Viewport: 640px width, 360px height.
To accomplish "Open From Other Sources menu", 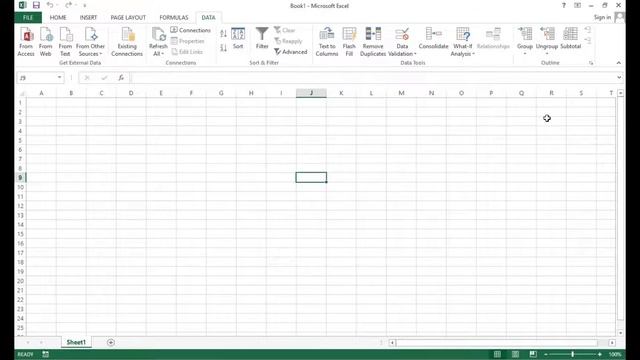I will 90,42.
